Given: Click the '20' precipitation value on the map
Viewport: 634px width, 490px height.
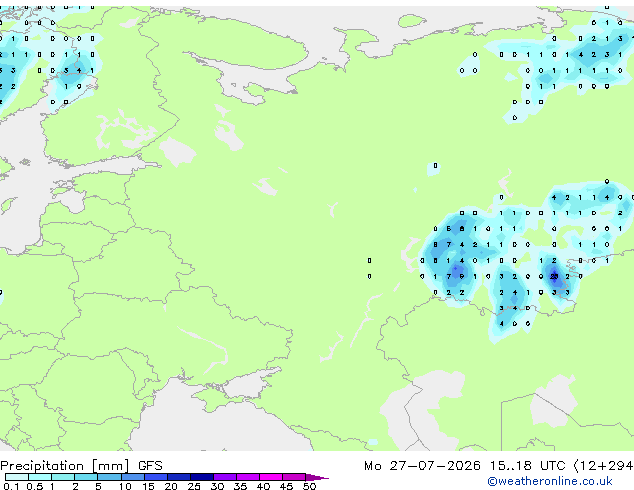Looking at the screenshot, I should tap(554, 277).
